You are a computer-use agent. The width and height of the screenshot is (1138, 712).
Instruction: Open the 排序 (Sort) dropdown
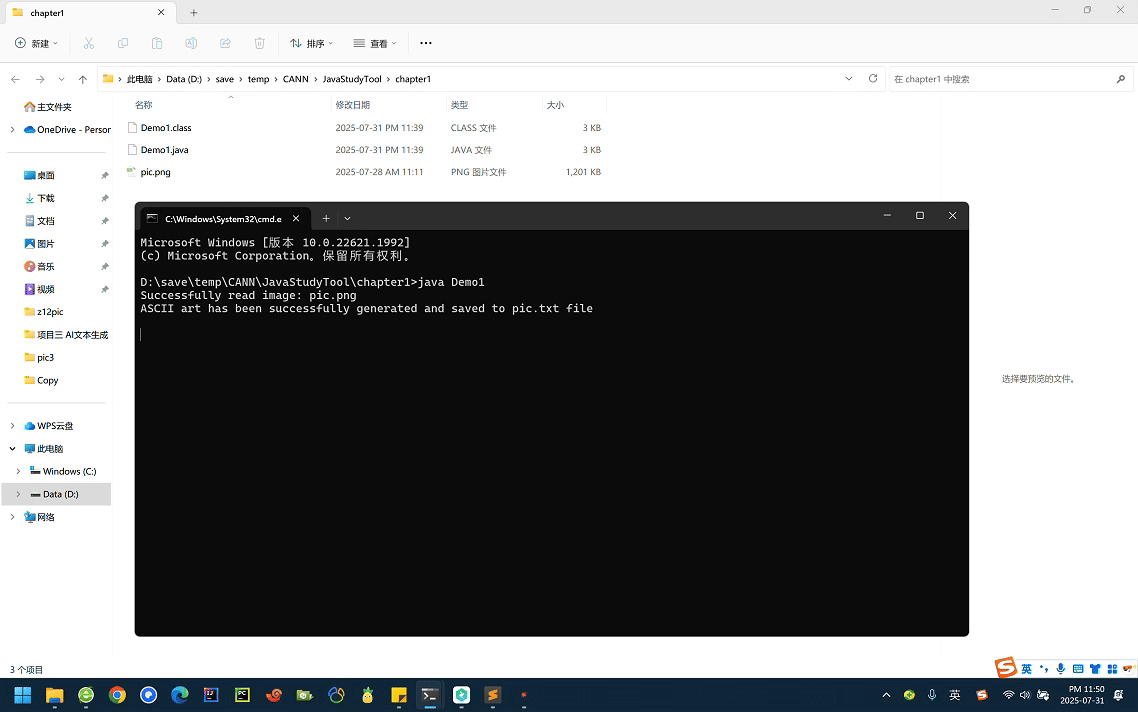311,44
